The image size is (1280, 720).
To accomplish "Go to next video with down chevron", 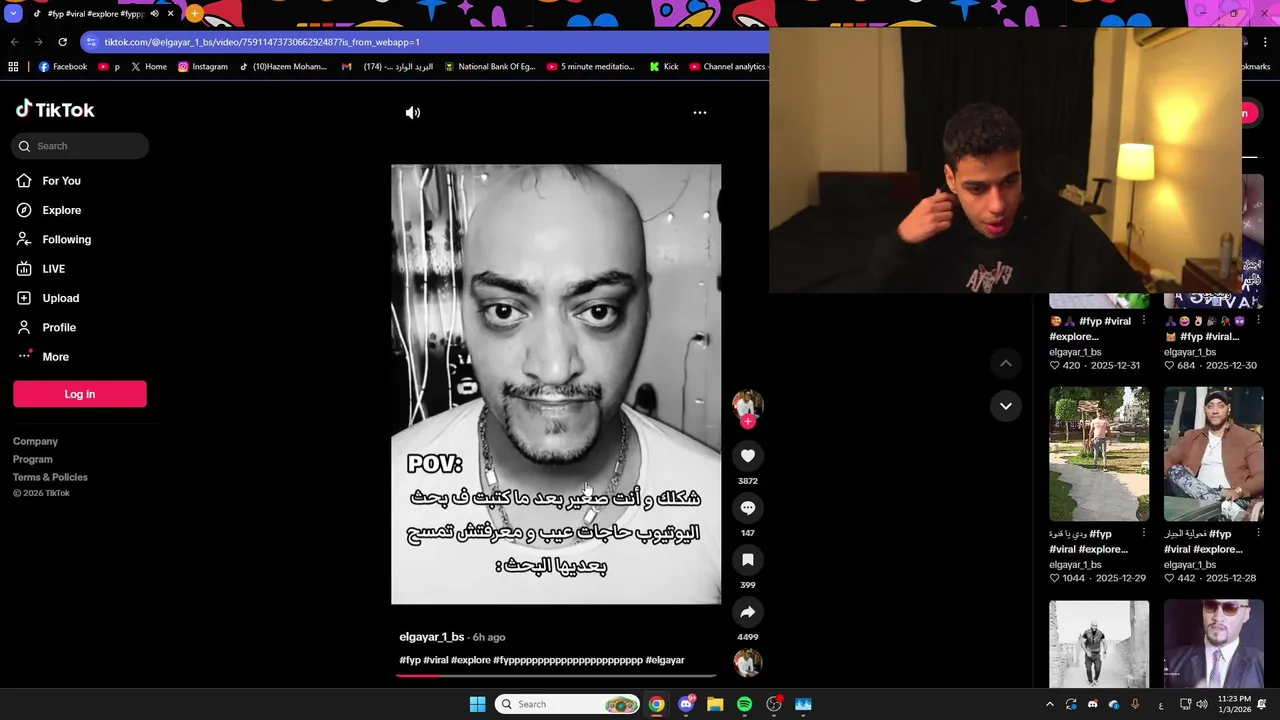I will [x=1006, y=406].
